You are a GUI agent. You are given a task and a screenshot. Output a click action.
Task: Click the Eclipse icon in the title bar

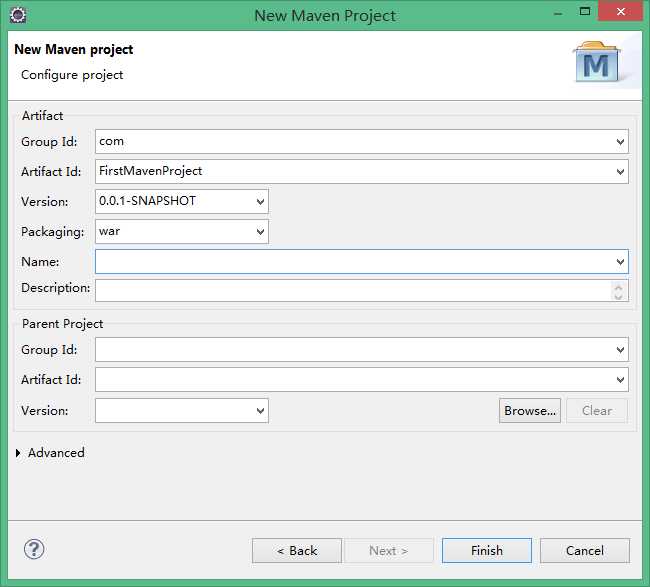click(x=18, y=15)
